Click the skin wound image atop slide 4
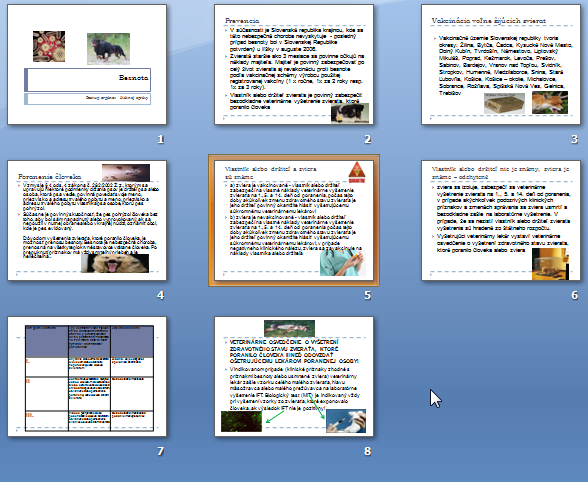The height and width of the screenshot is (482, 588). point(126,173)
